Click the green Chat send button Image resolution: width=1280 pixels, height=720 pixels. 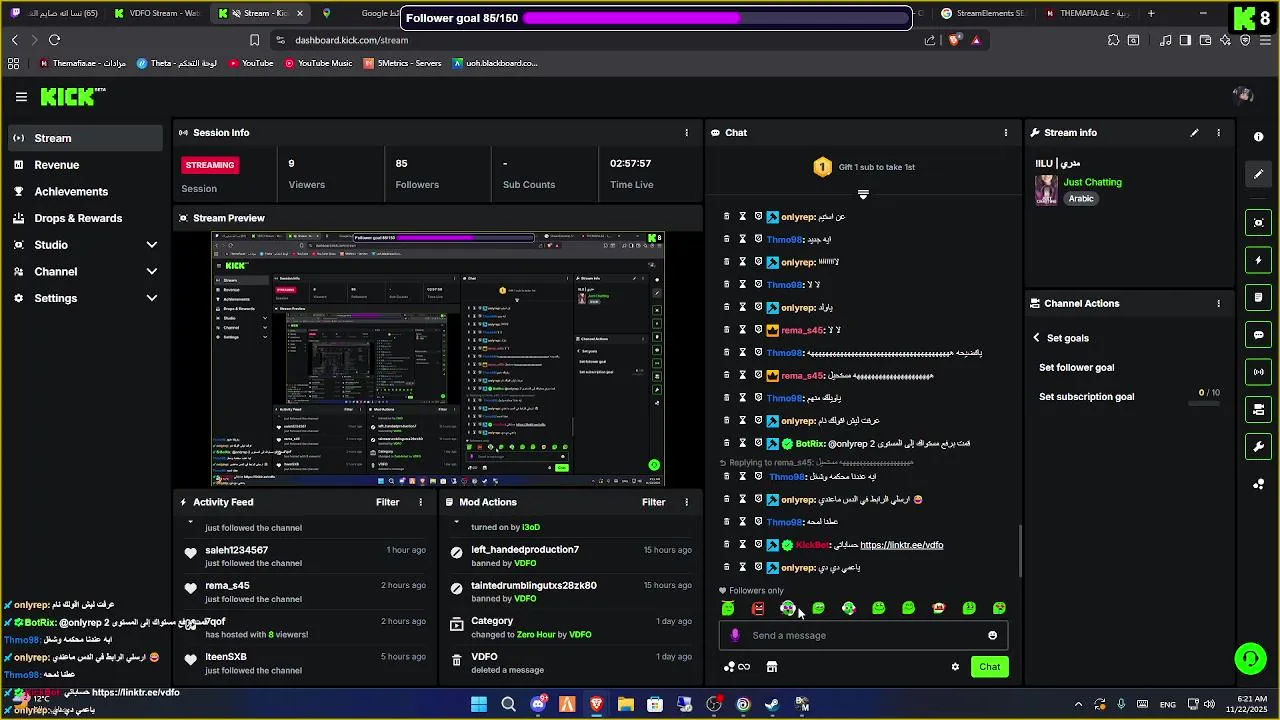pos(989,667)
